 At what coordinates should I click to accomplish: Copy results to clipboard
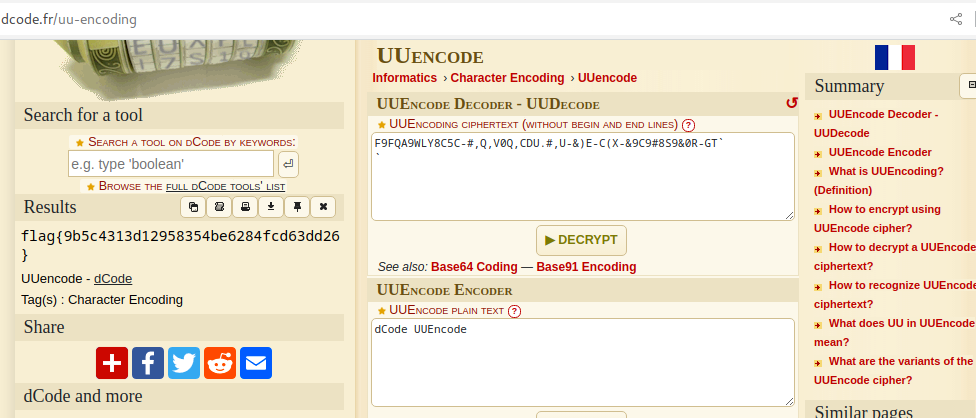coord(193,207)
